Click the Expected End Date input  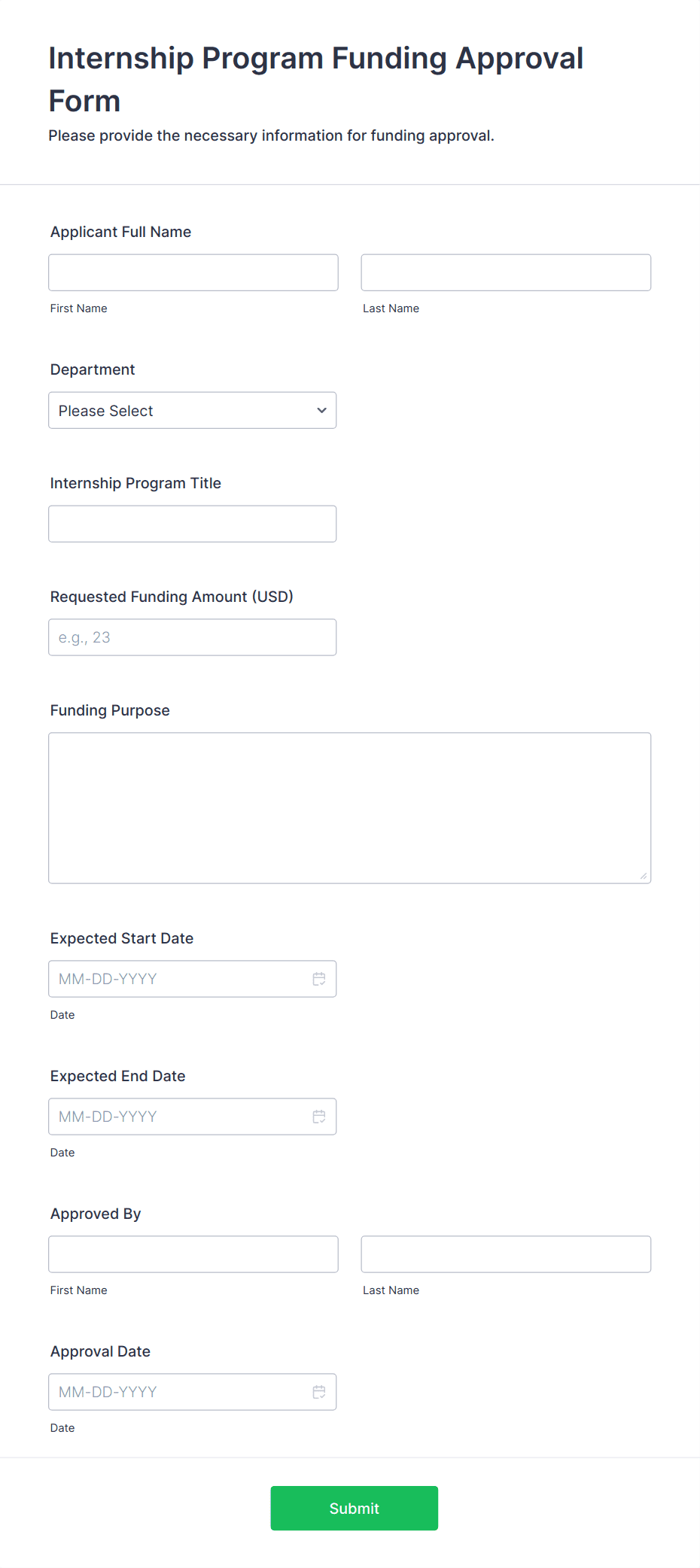pos(177,1117)
